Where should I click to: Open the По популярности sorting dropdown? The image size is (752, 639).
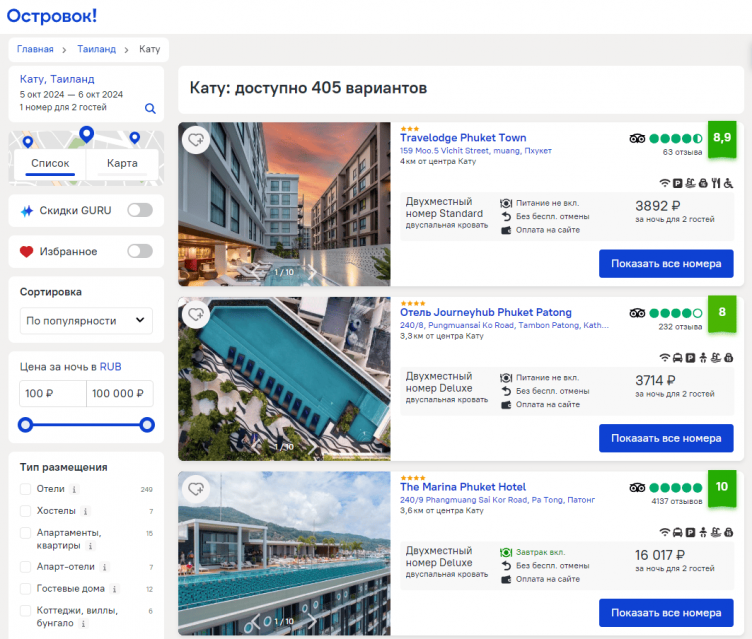(86, 321)
